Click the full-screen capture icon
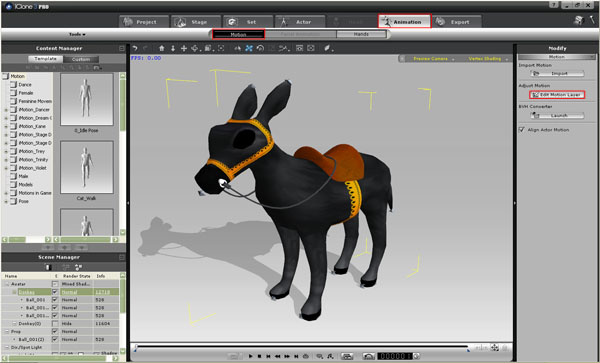Image resolution: width=600 pixels, height=363 pixels. tap(311, 48)
